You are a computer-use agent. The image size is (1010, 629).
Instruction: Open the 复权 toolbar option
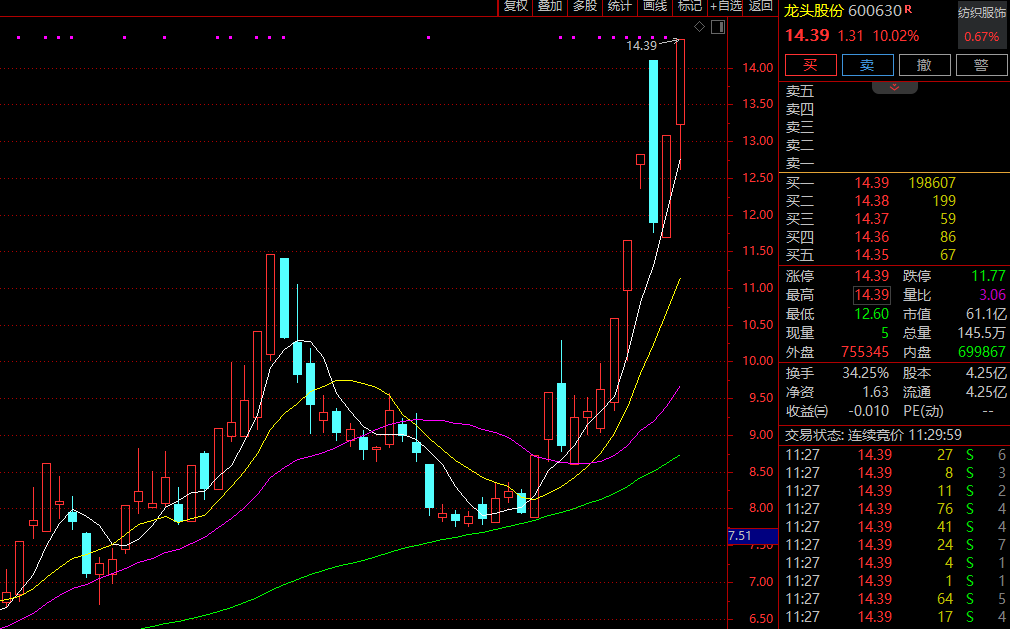click(x=516, y=6)
